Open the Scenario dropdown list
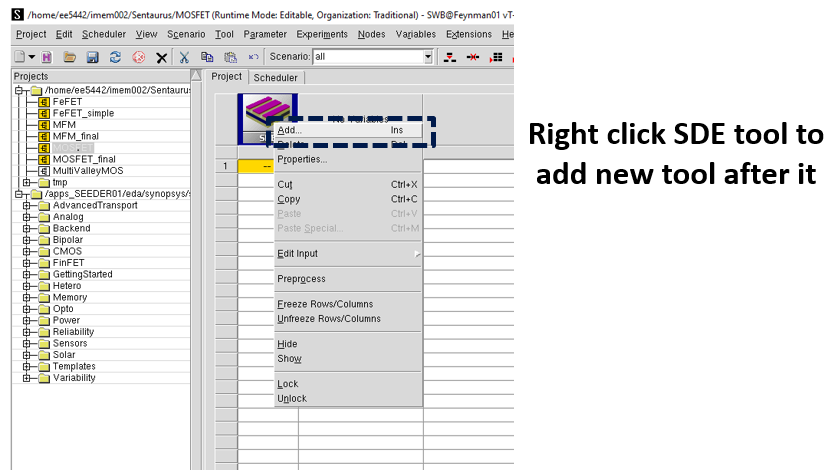The height and width of the screenshot is (470, 828). 428,57
